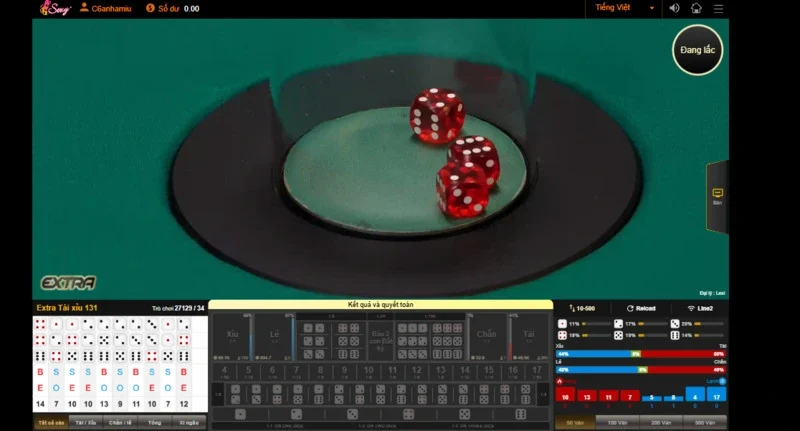This screenshot has height=431, width=800.
Task: Click the live dice video feed
Action: point(380,159)
